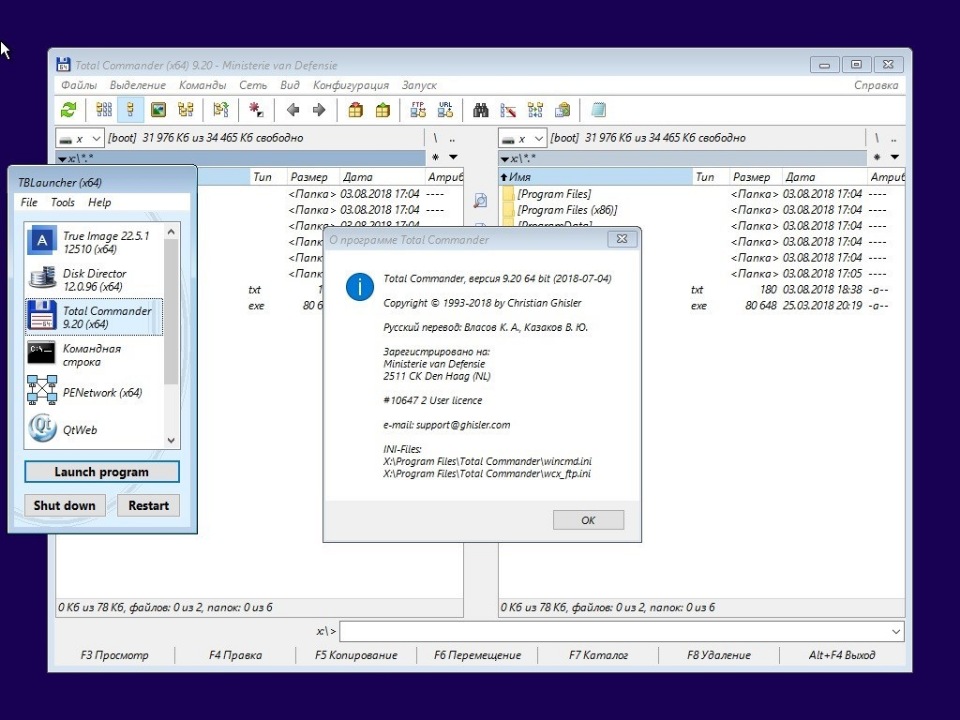Open the Tools menu in TBLauncher
Image resolution: width=960 pixels, height=720 pixels.
[x=62, y=203]
